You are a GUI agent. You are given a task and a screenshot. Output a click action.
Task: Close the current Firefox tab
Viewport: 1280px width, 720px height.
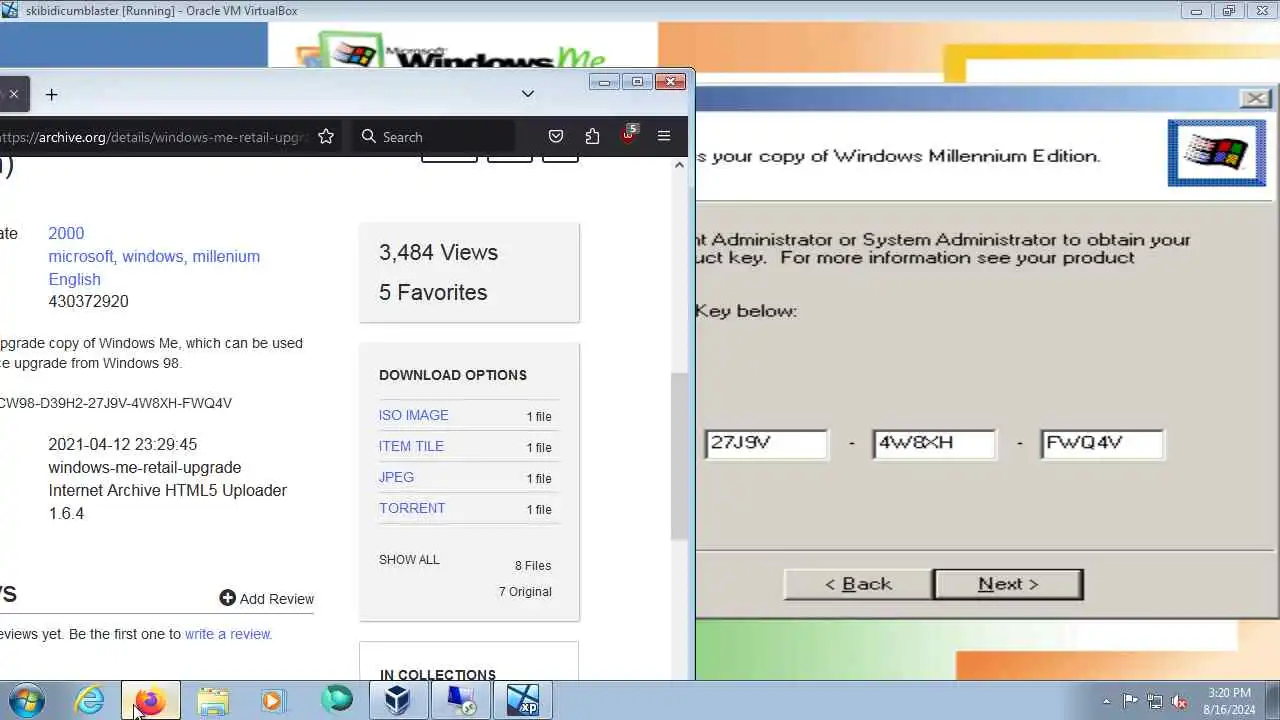point(13,94)
